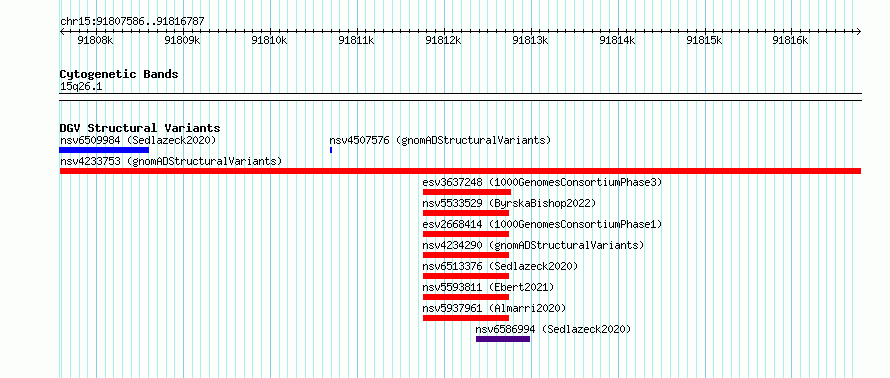Open nsv6513376 (Sedlazeck2020) label

(x=500, y=266)
